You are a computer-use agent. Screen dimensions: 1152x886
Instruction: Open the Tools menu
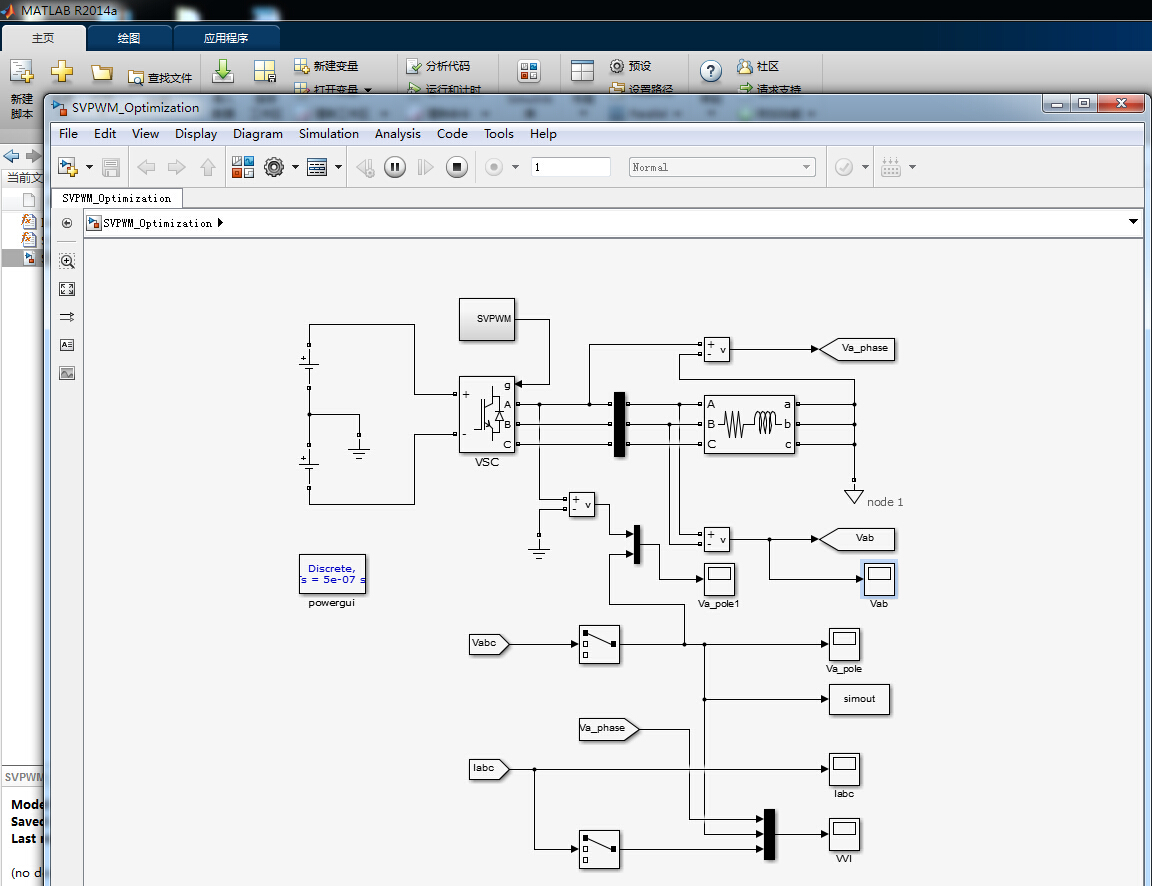click(499, 134)
